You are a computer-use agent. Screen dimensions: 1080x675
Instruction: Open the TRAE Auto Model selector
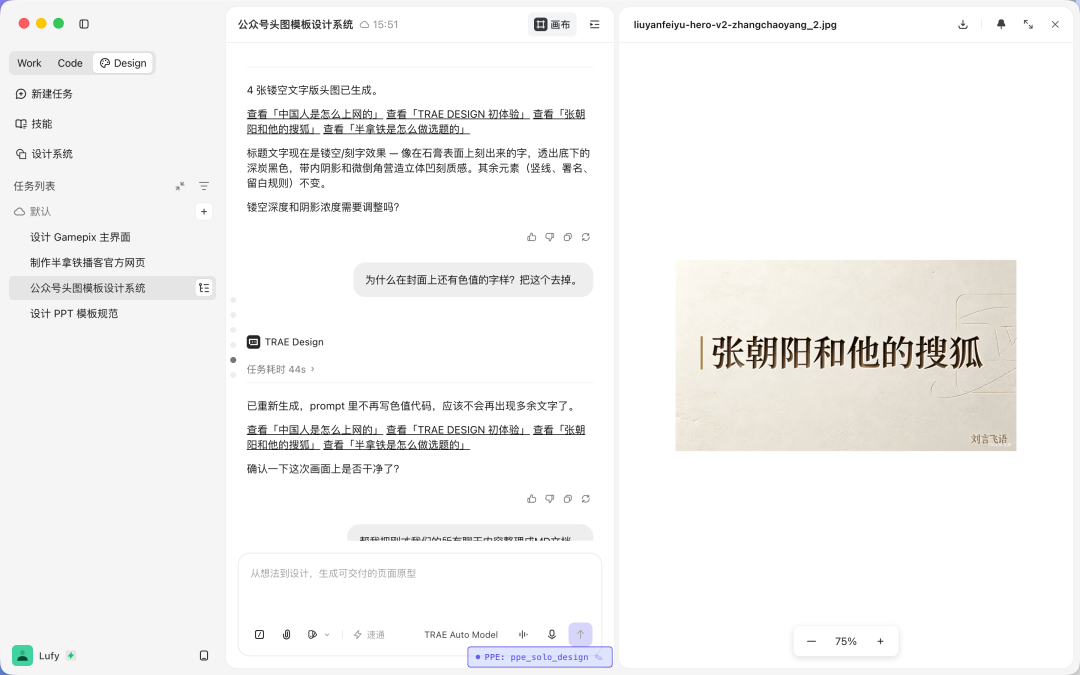point(461,634)
